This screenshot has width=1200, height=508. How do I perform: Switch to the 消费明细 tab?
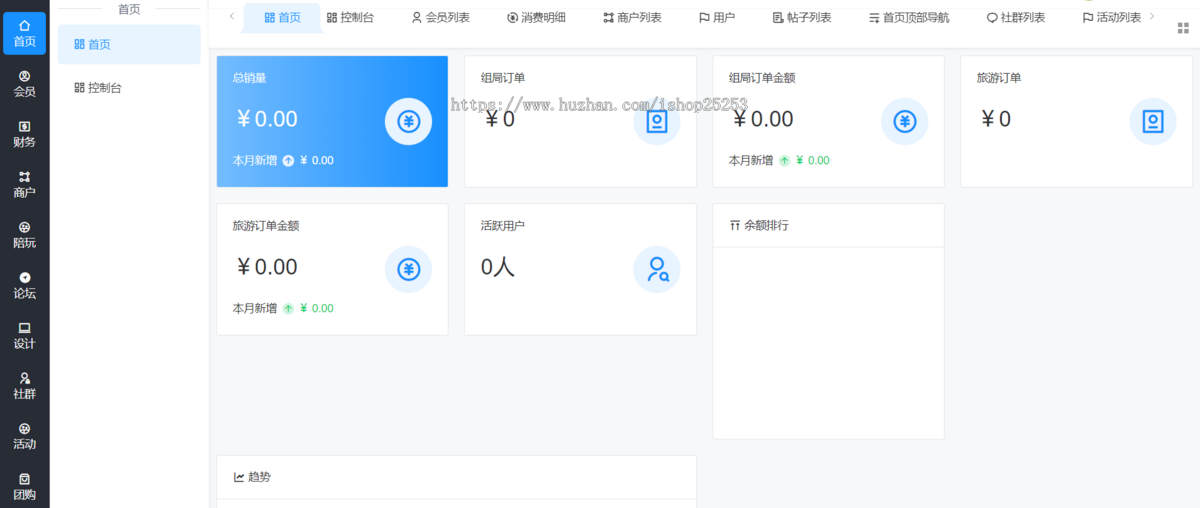pyautogui.click(x=536, y=17)
